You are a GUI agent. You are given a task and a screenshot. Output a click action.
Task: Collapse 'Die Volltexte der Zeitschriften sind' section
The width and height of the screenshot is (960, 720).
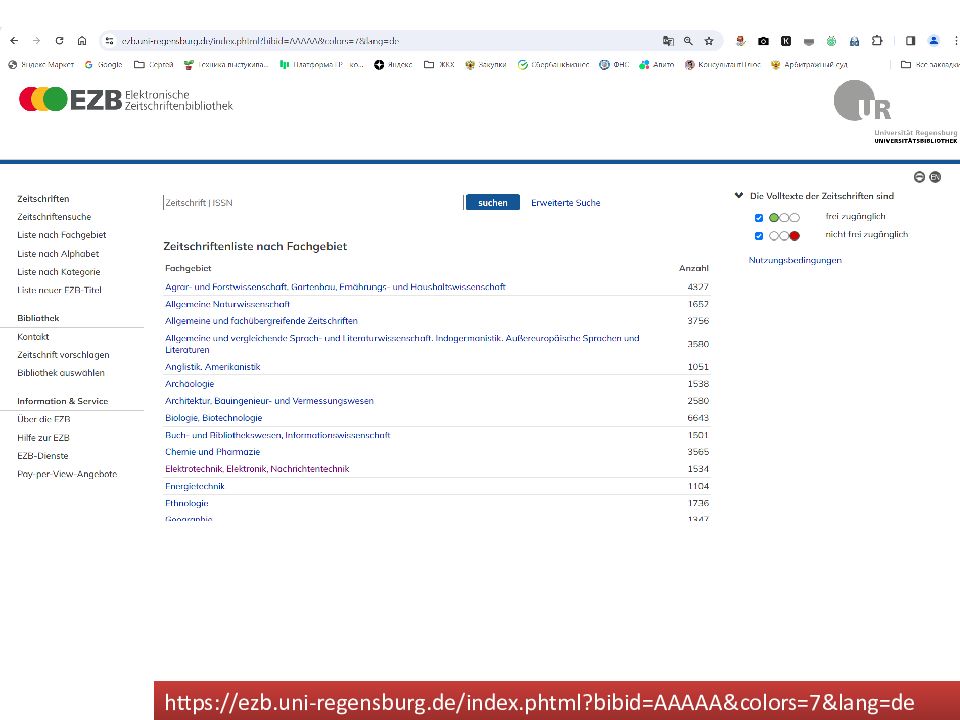(x=739, y=196)
